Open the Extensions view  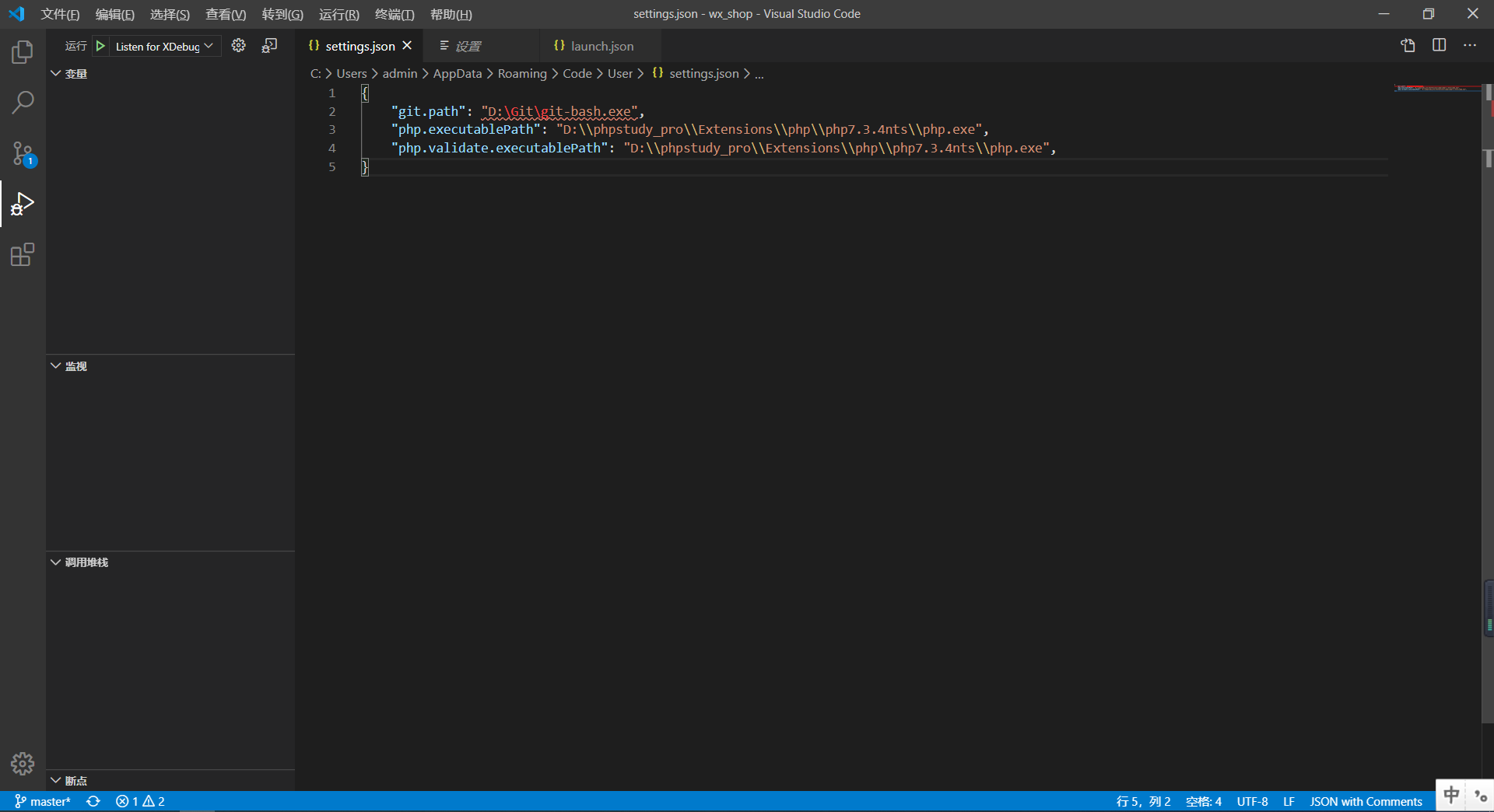[x=23, y=254]
